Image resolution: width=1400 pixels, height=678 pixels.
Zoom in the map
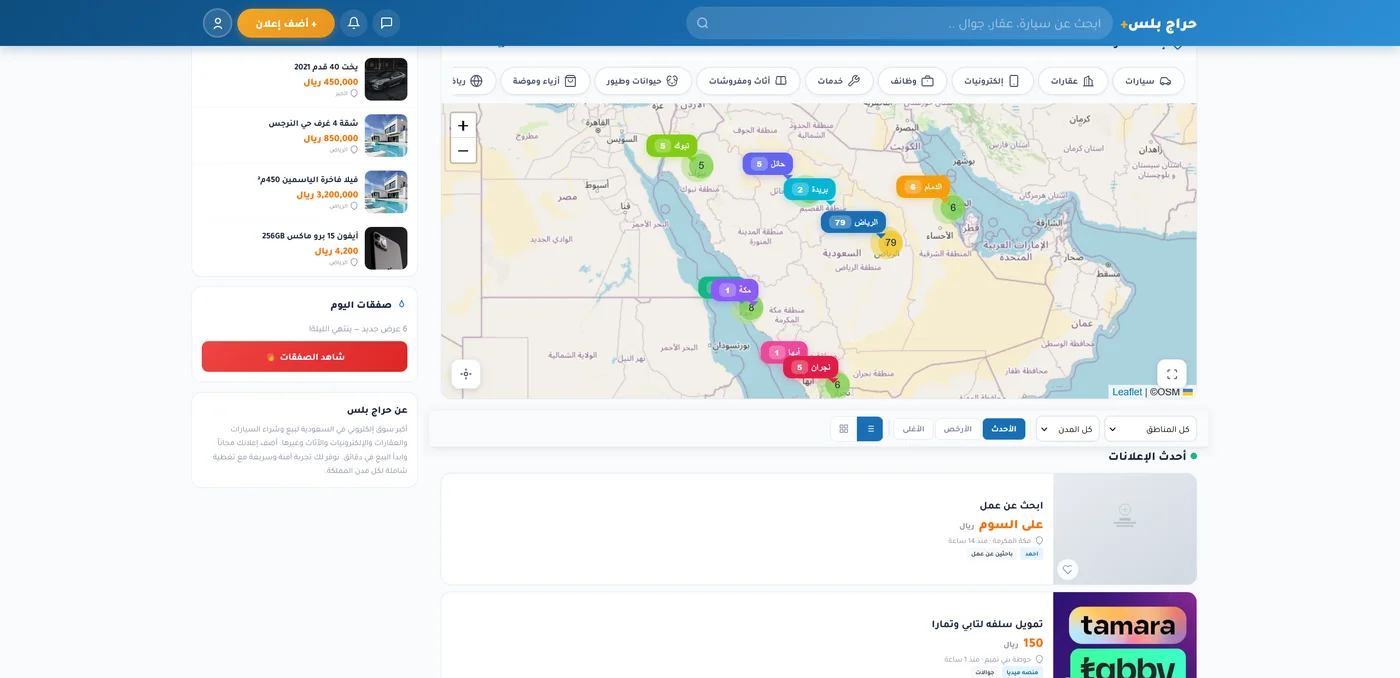click(x=463, y=126)
